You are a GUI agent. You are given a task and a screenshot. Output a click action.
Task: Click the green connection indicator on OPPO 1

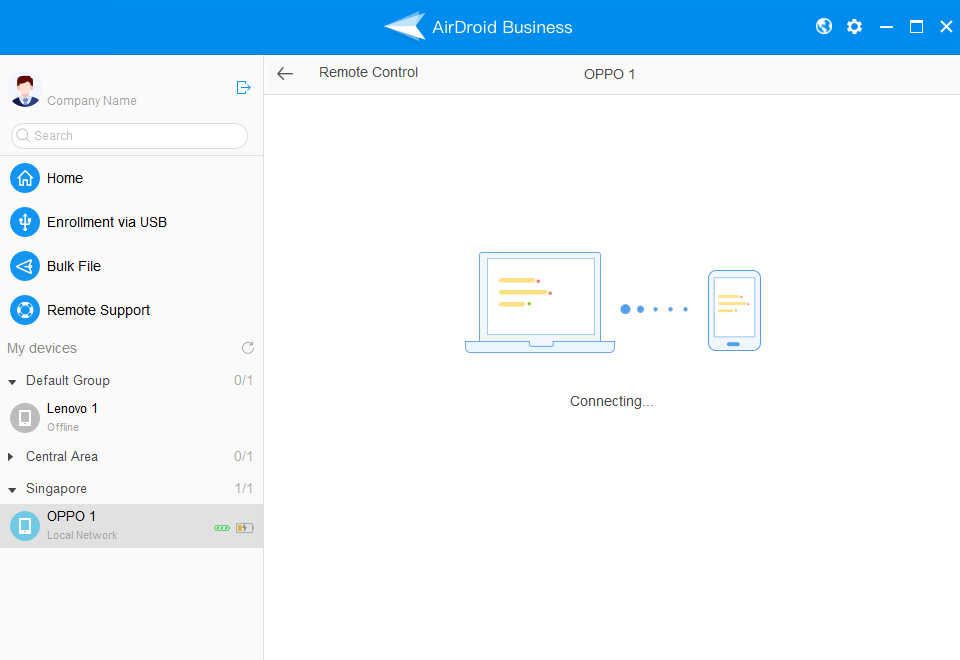click(222, 528)
